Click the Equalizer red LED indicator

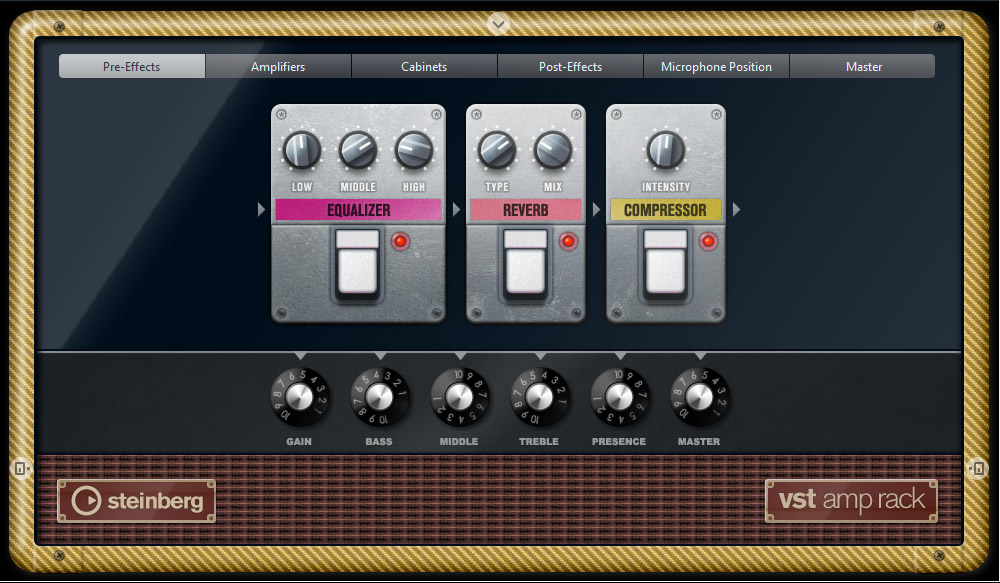point(401,241)
